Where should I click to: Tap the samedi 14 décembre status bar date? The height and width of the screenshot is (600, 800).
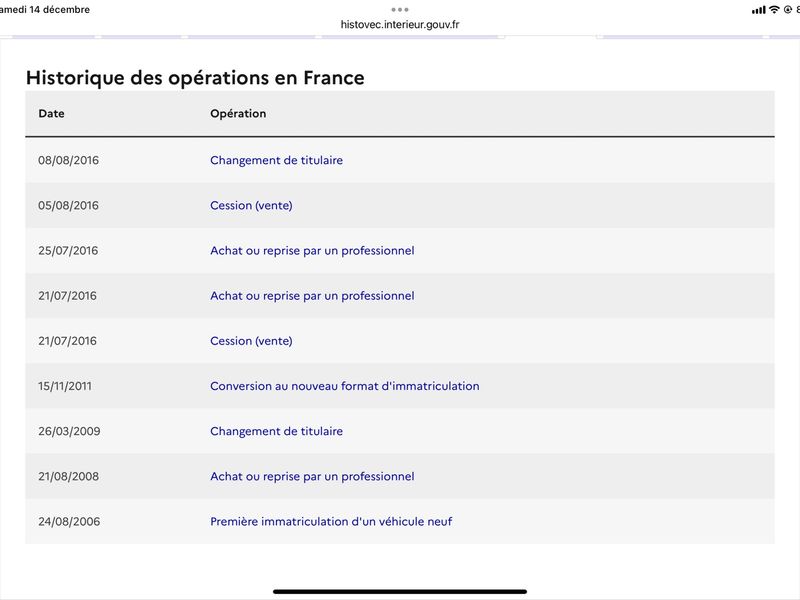click(44, 9)
